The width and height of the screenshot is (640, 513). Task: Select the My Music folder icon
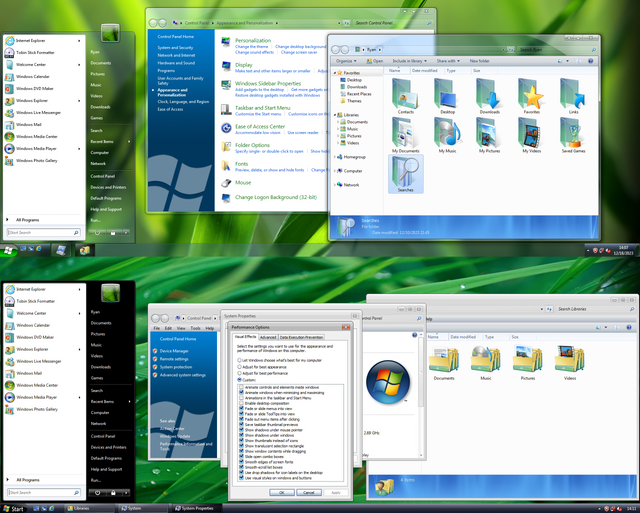click(447, 135)
